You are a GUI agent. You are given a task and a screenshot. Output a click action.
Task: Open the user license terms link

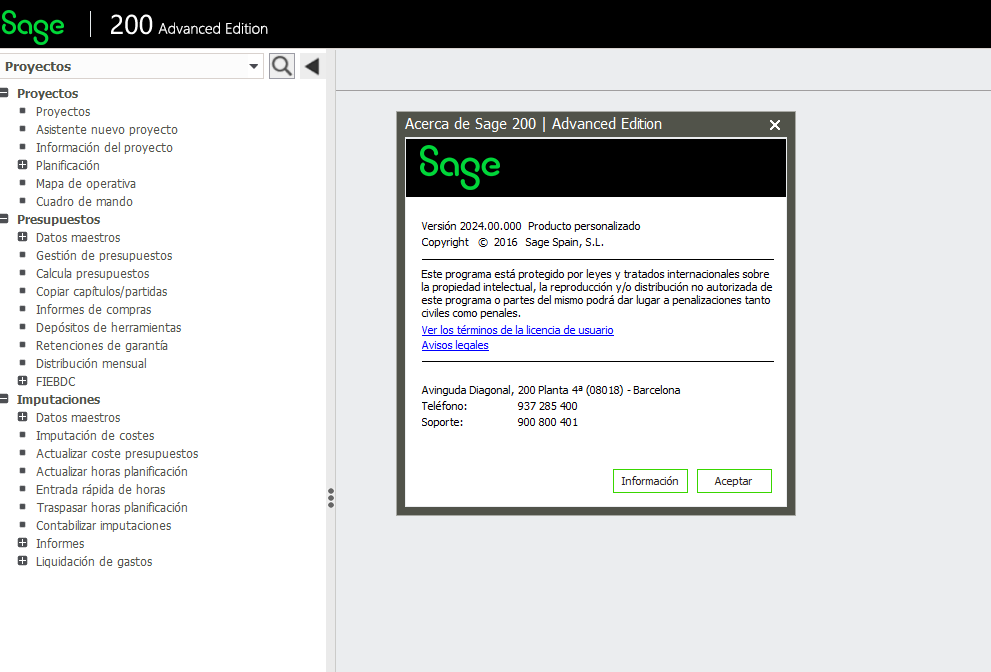click(x=518, y=330)
